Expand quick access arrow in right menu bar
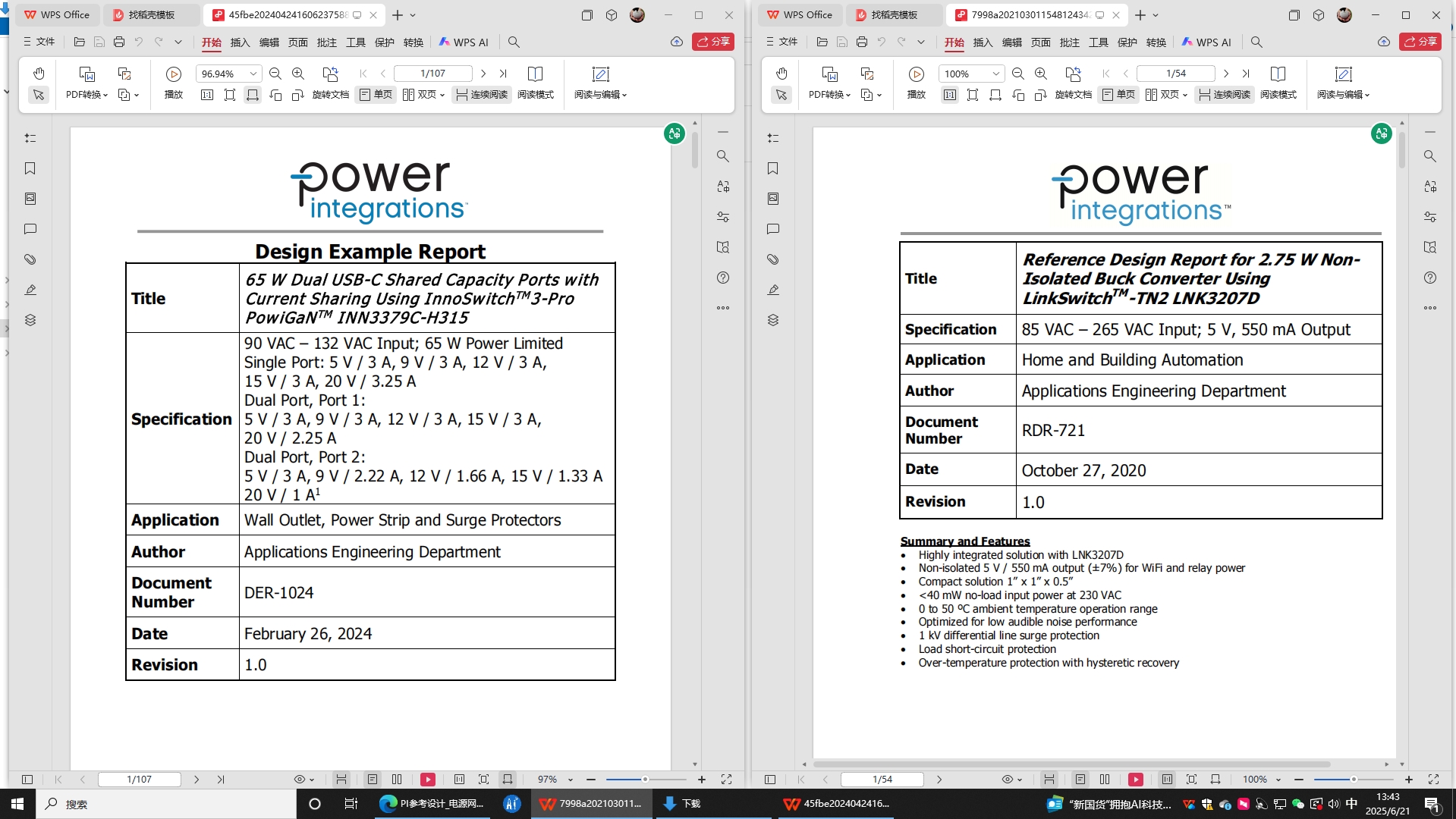Screen dimensions: 1456x819 (921, 42)
